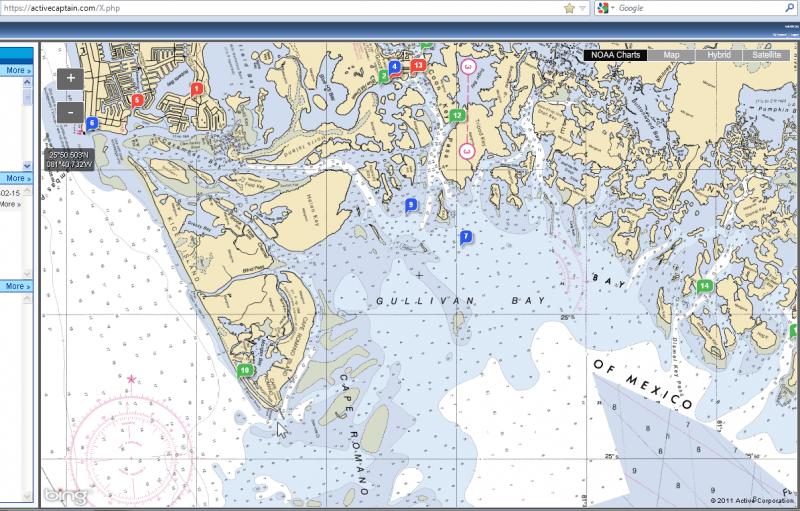Zoom in with the plus button
Screen dimensions: 800x511
click(71, 79)
